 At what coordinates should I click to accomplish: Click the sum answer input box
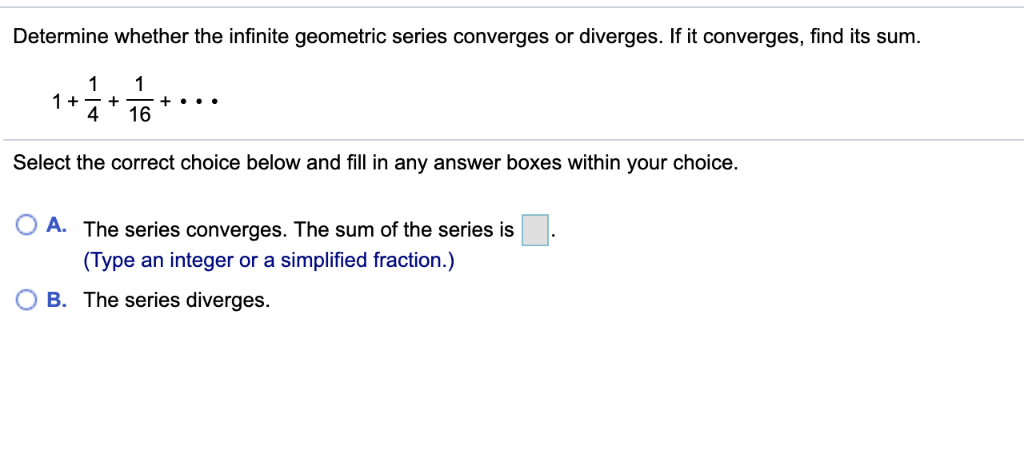point(535,230)
